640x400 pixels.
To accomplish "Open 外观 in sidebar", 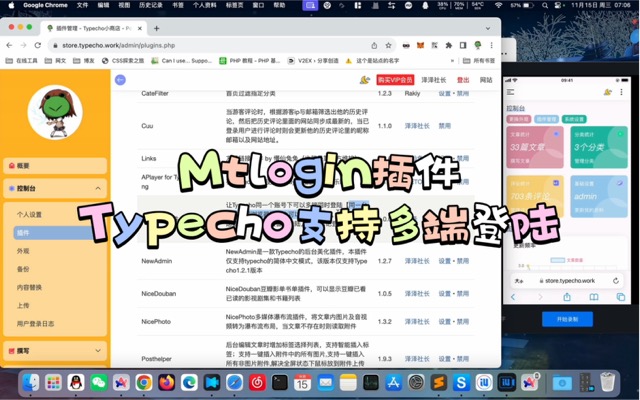I will 23,251.
